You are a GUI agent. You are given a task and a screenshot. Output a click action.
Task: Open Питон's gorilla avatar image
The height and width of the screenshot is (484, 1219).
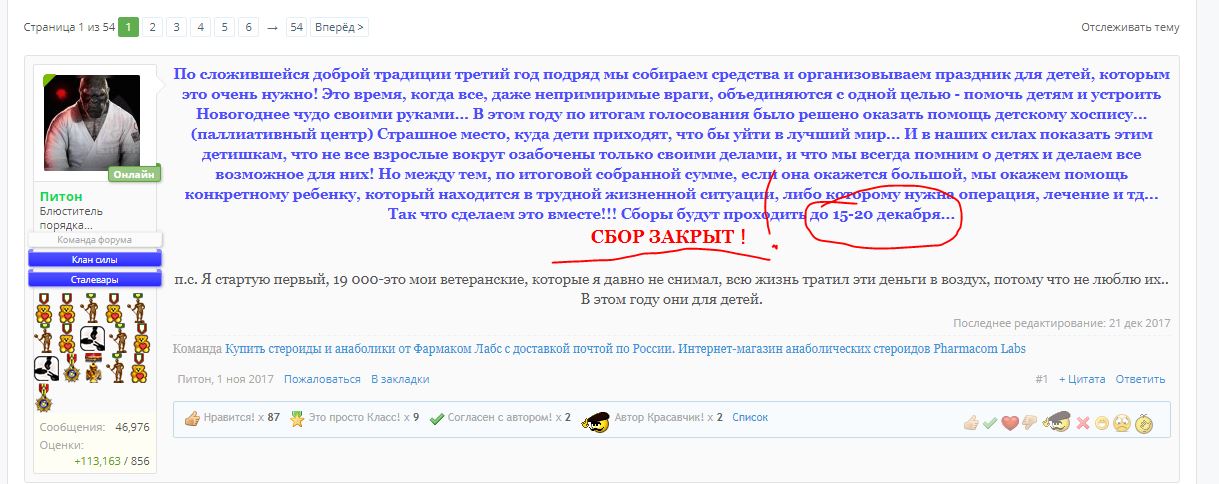[92, 123]
